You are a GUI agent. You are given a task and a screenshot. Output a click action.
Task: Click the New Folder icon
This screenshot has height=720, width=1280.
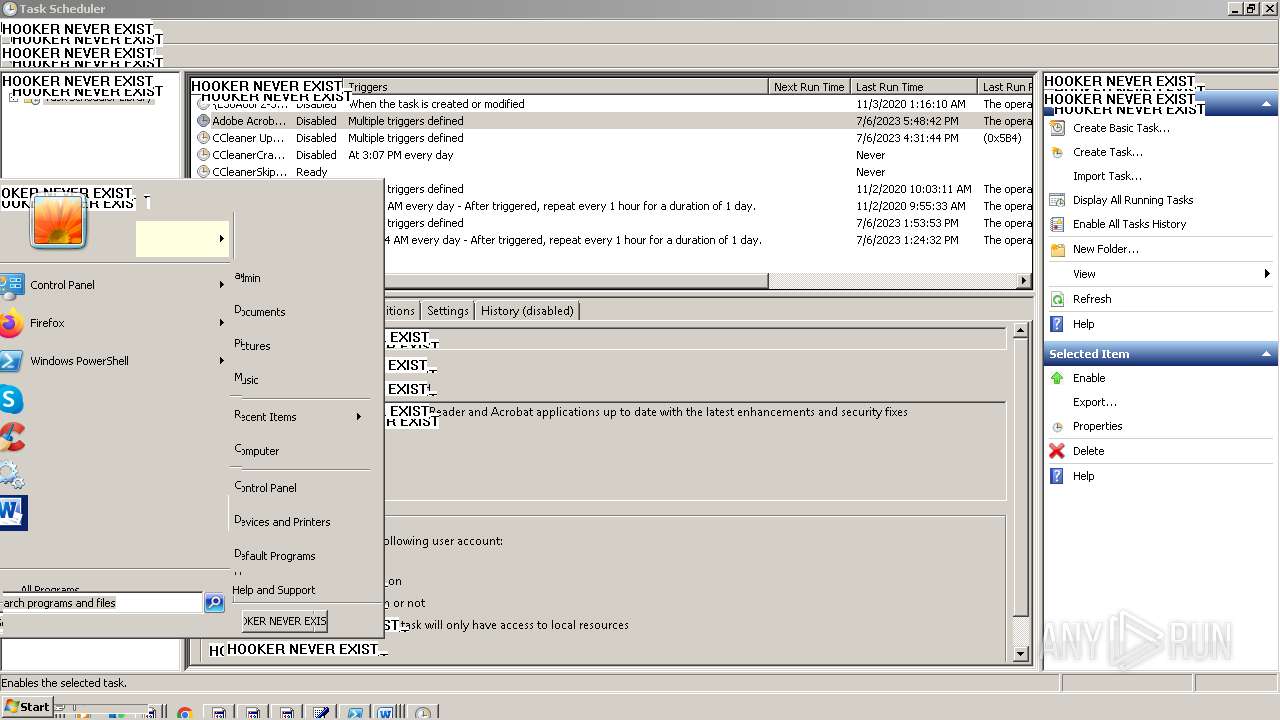[x=1057, y=249]
